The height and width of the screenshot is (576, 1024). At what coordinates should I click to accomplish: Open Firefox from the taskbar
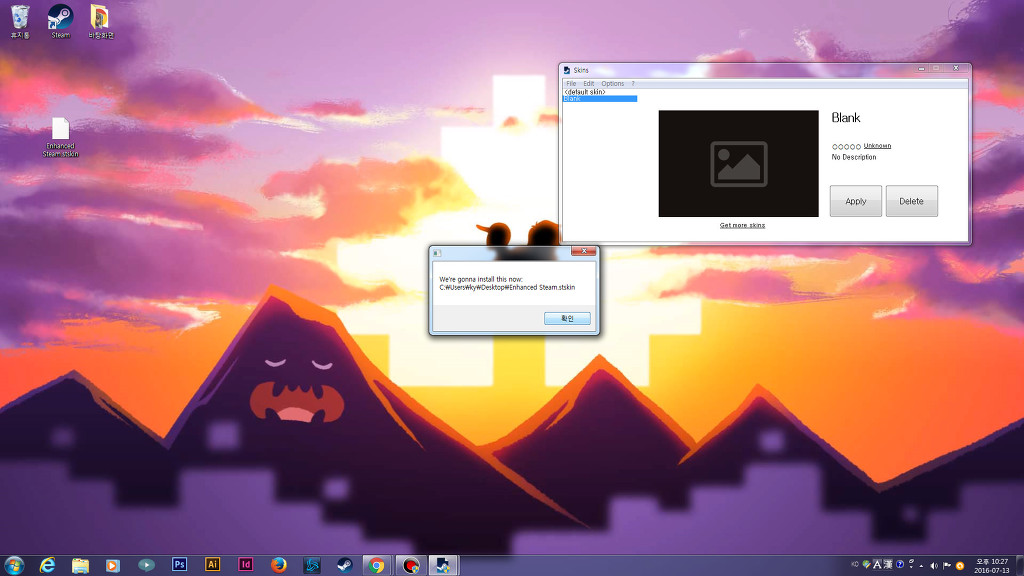[278, 564]
